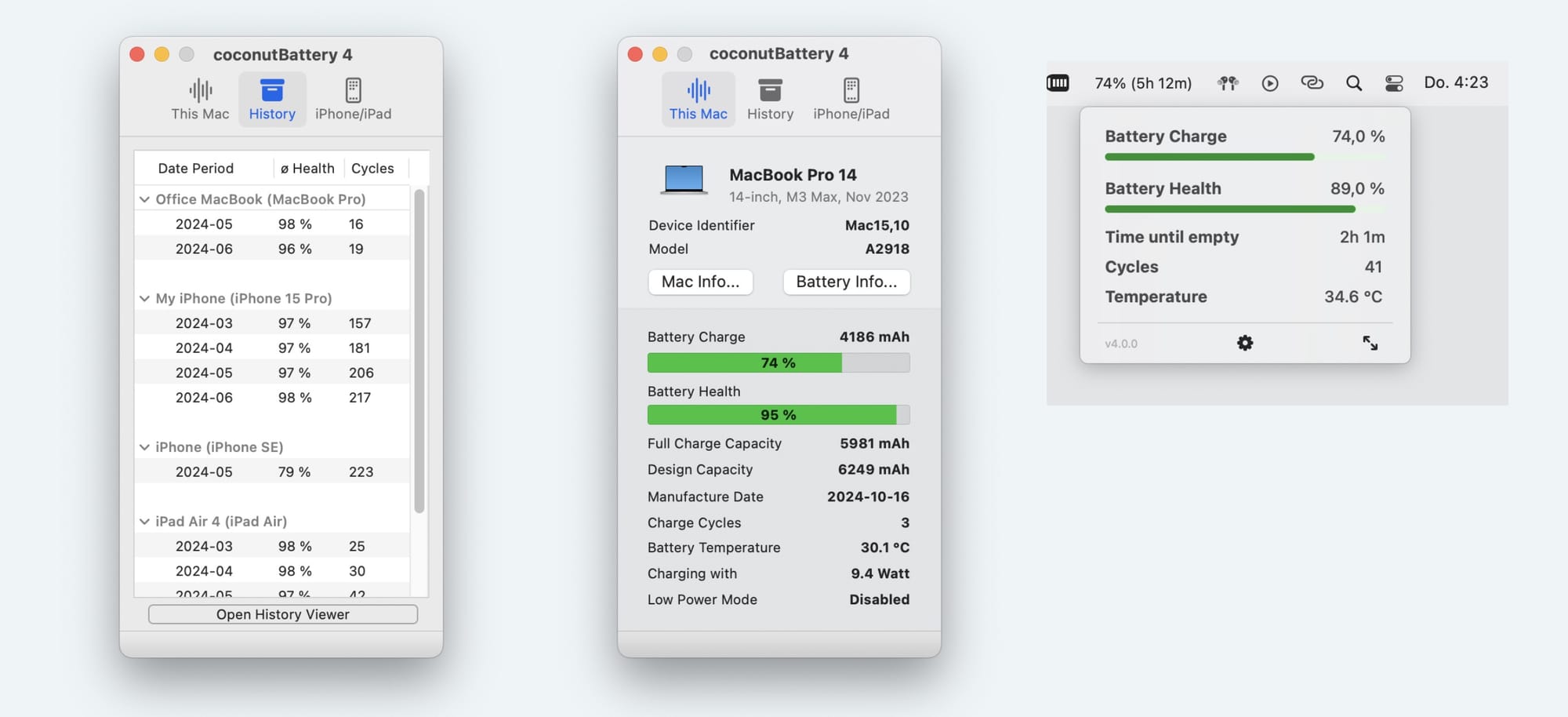Select iPad Air 4 2024-03 row with 25 cycles
Screen dimensions: 1568x717
(x=272, y=546)
